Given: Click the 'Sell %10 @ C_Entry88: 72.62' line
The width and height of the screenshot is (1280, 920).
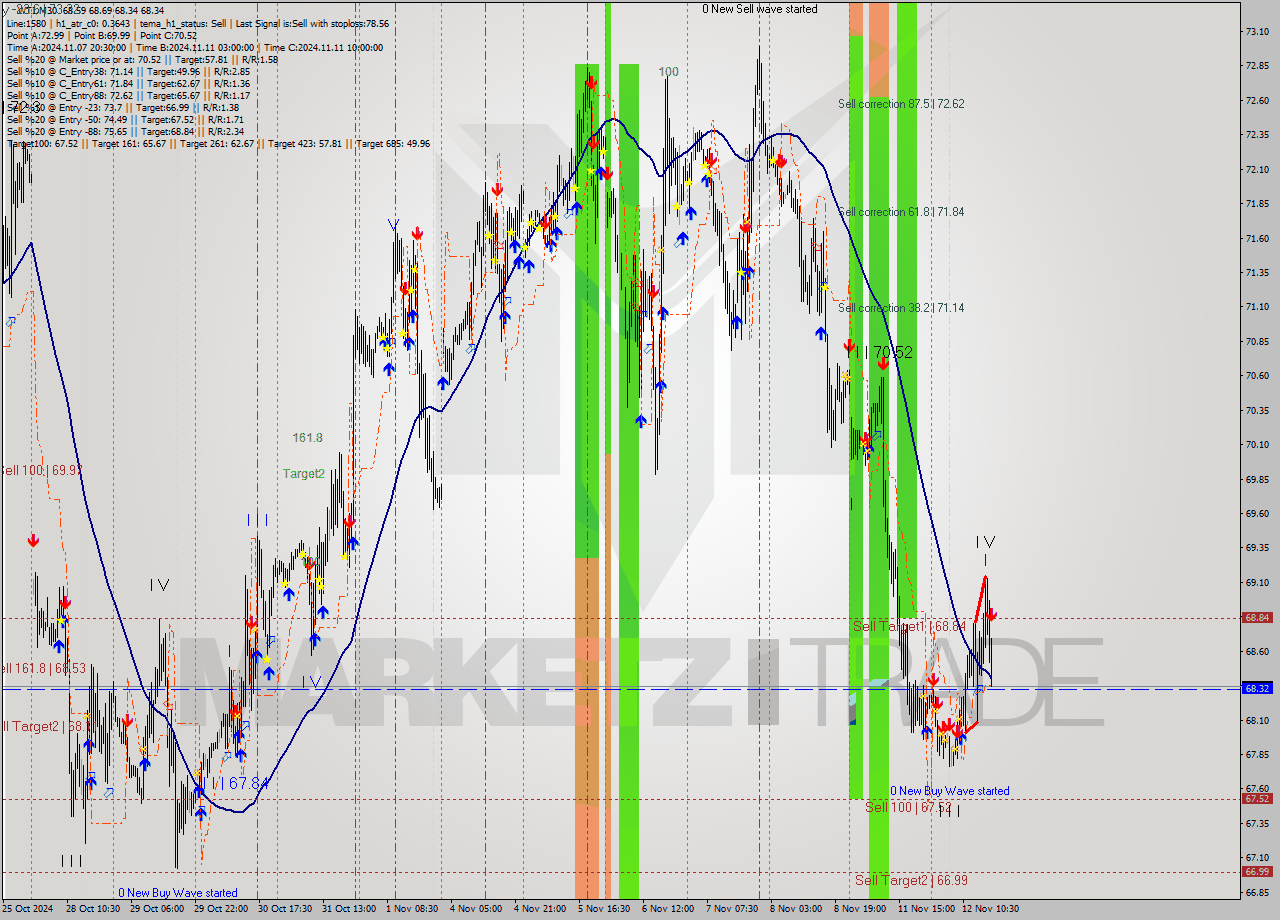Looking at the screenshot, I should (128, 96).
